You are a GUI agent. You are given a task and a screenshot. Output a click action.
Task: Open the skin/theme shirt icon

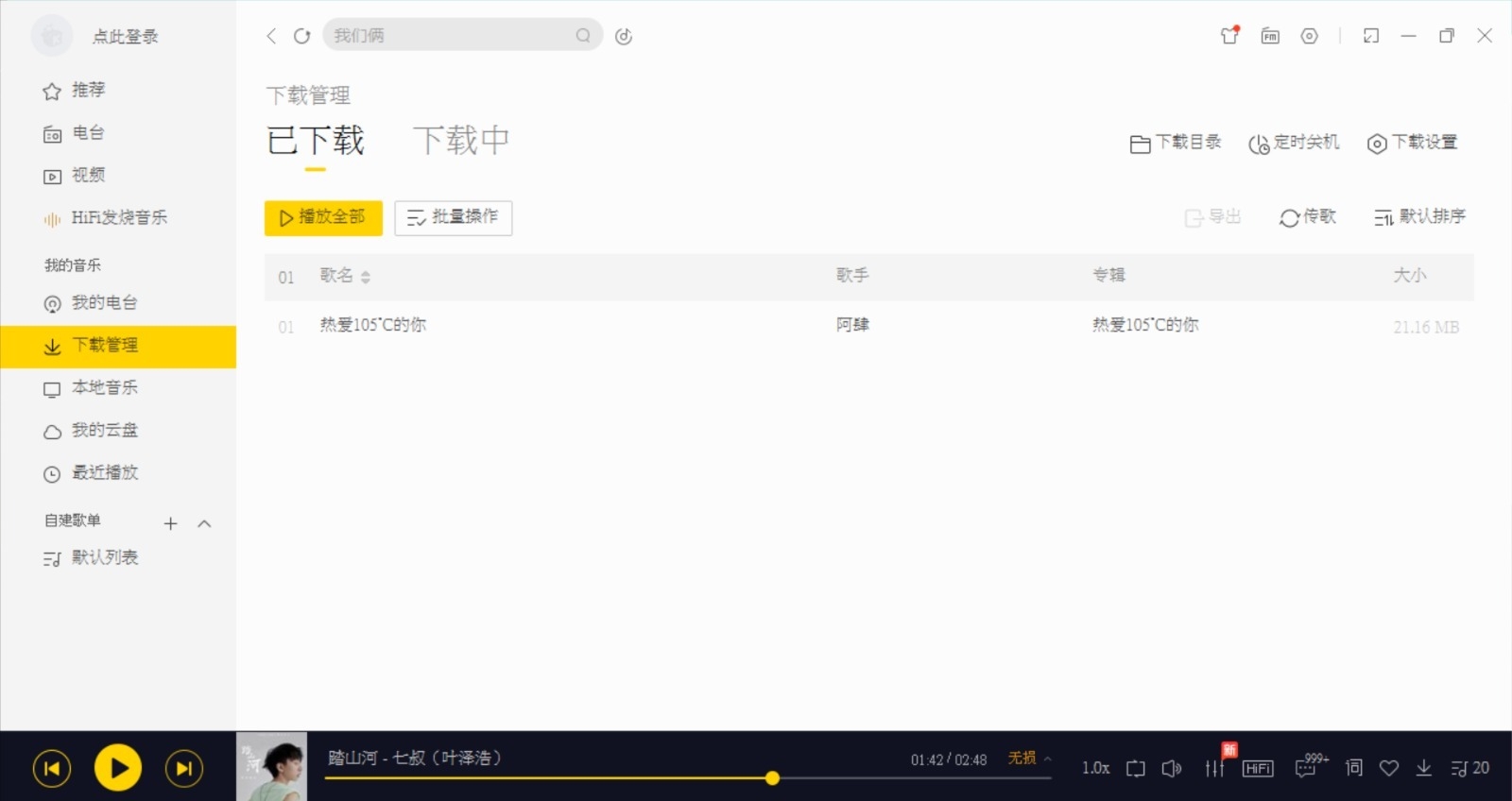(1229, 36)
